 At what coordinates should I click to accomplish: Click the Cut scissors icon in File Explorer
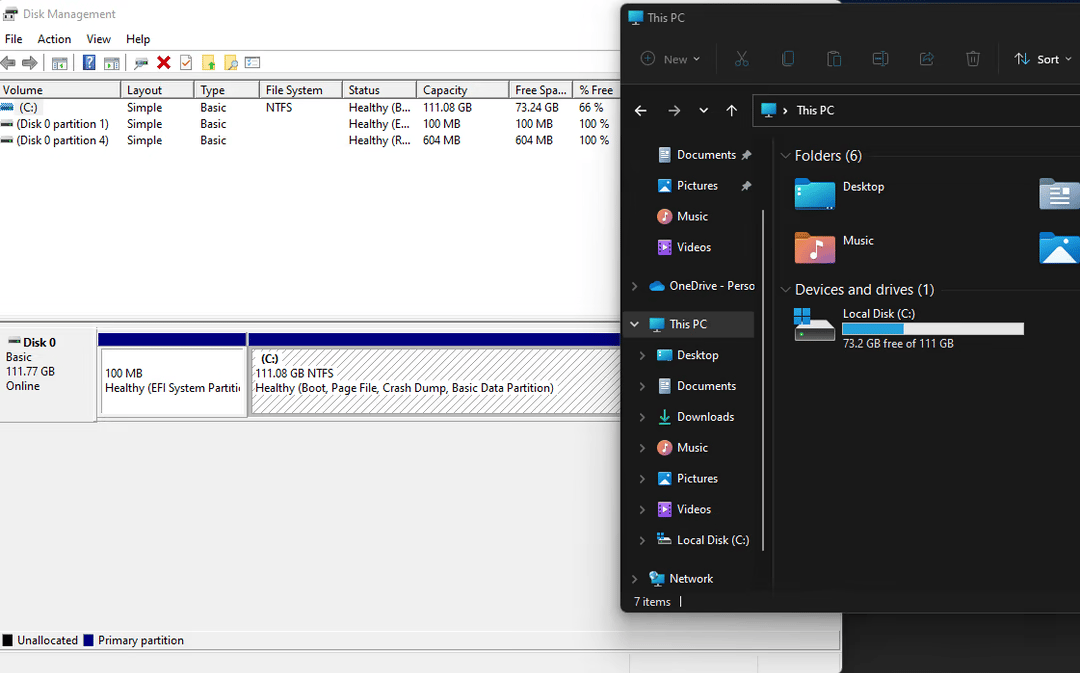(x=742, y=59)
